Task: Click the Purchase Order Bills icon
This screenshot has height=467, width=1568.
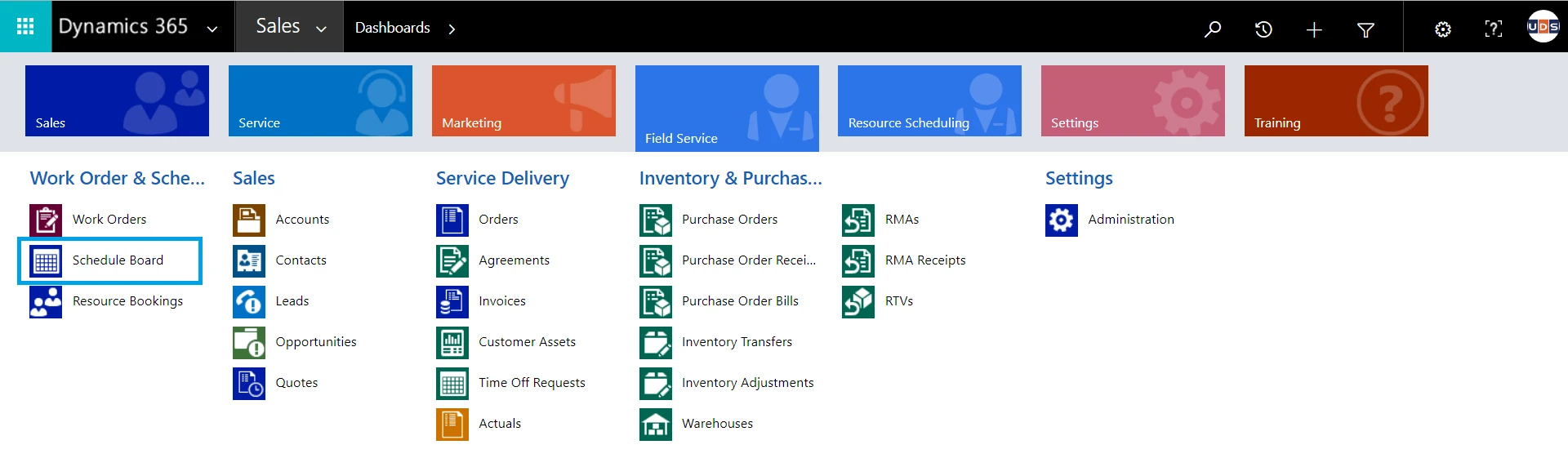Action: pyautogui.click(x=656, y=301)
